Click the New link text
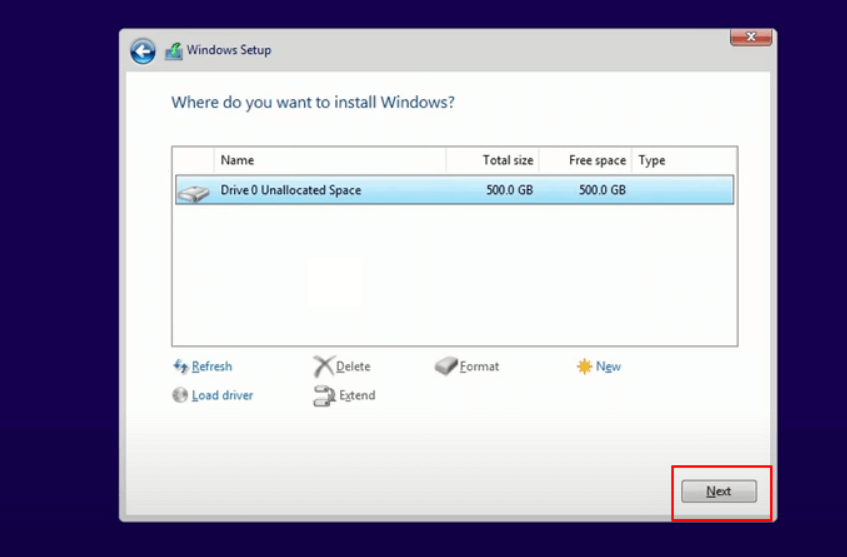847x557 pixels. (608, 367)
